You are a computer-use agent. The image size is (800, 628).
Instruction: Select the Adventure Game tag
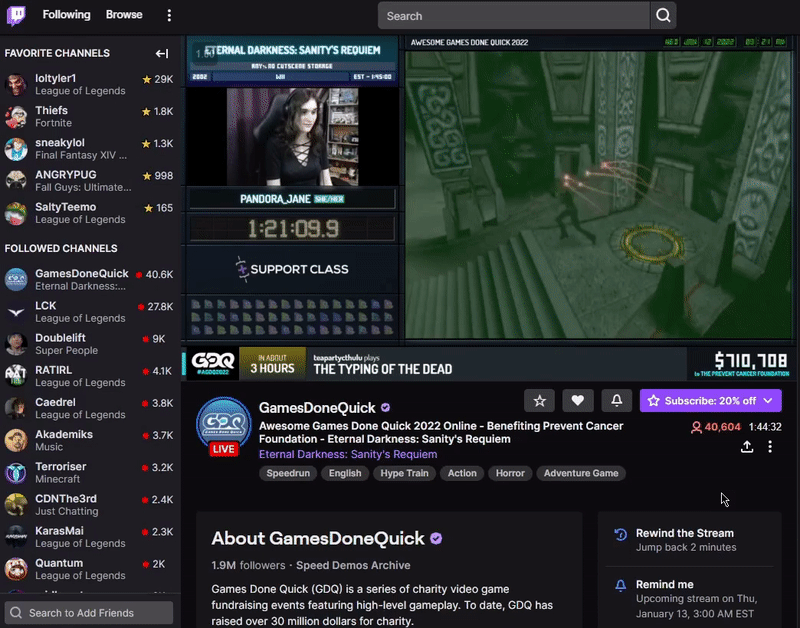click(x=581, y=473)
